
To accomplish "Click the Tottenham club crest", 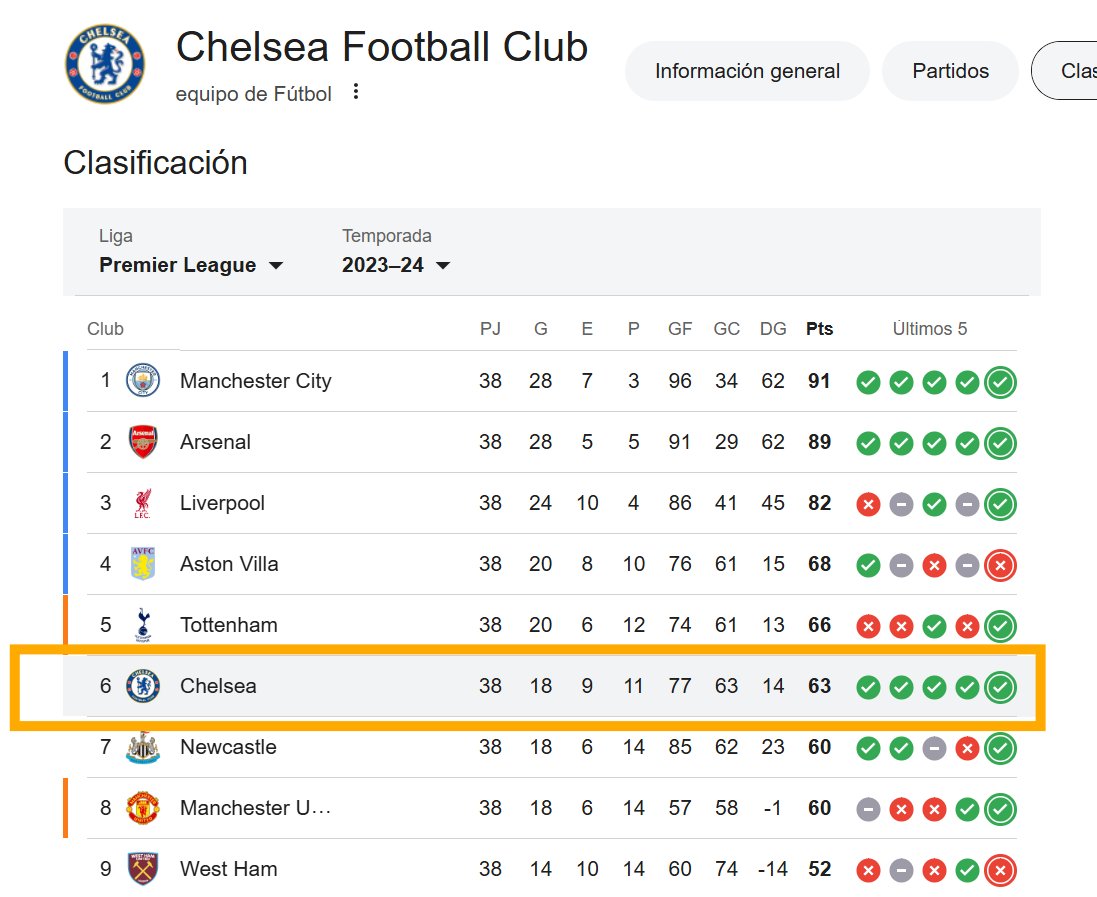I will click(143, 625).
